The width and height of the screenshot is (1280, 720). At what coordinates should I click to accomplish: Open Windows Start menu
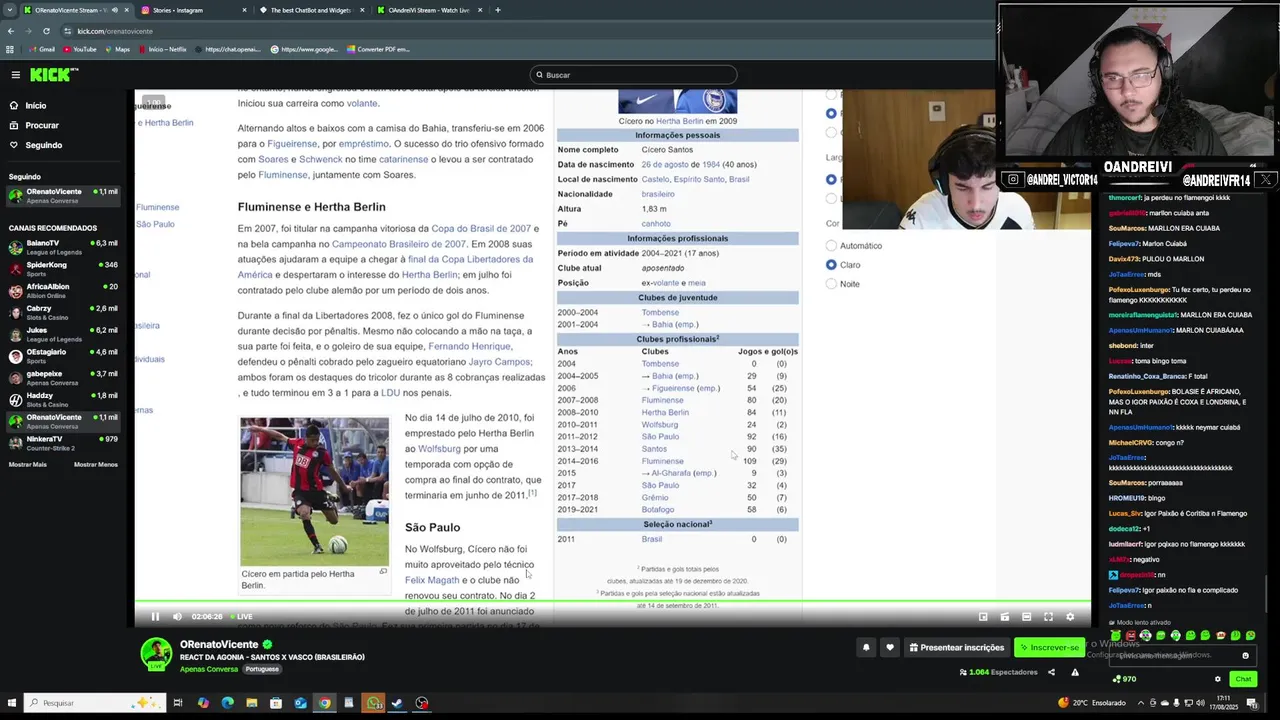coord(11,703)
